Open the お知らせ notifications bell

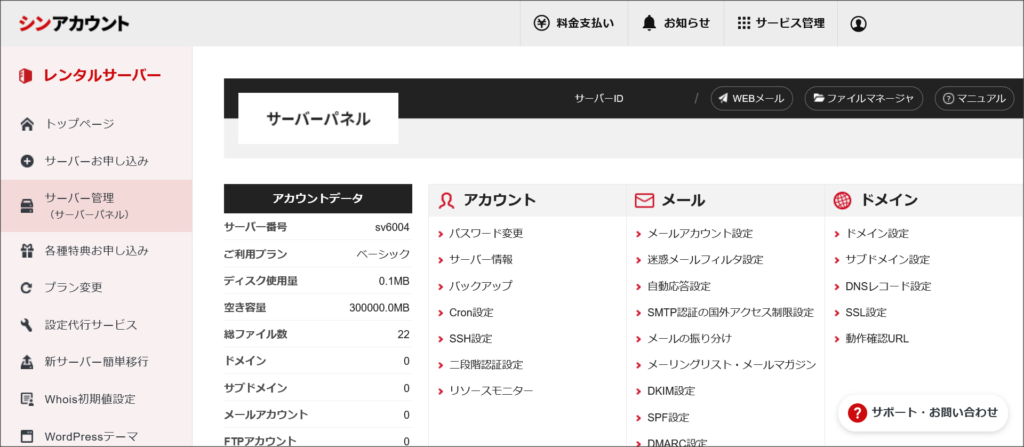[676, 23]
